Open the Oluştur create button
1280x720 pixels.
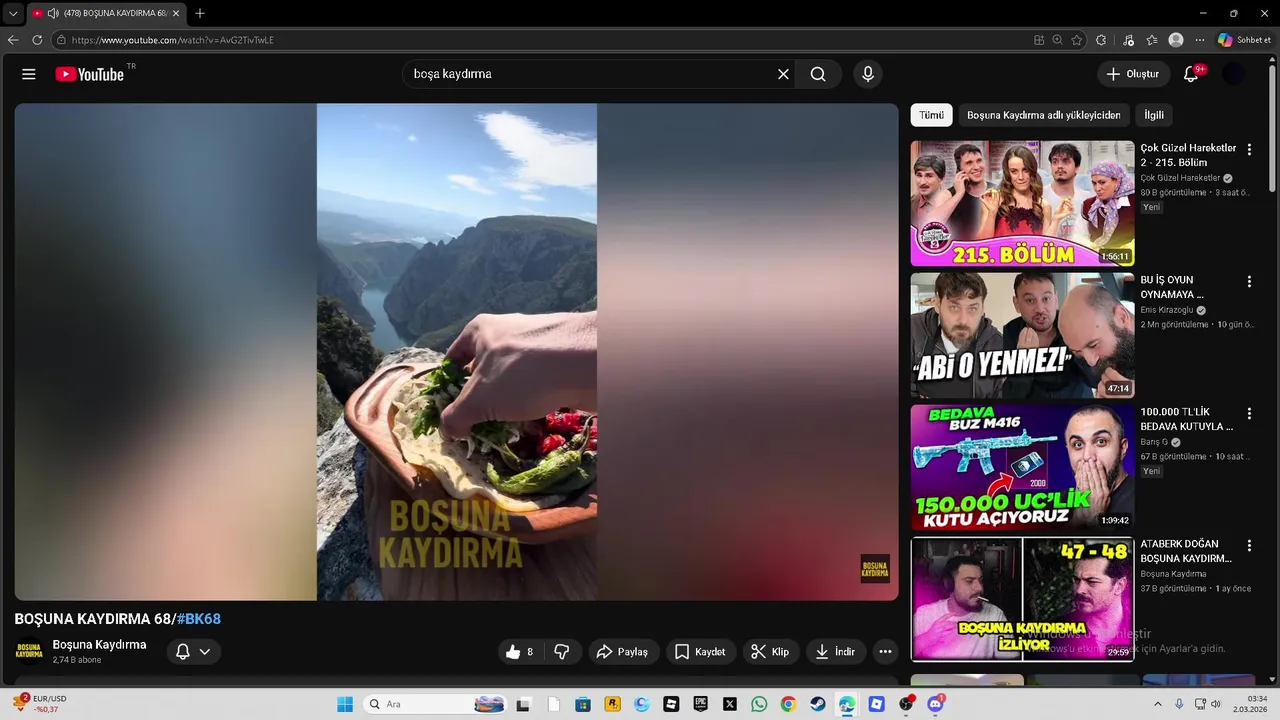tap(1133, 74)
